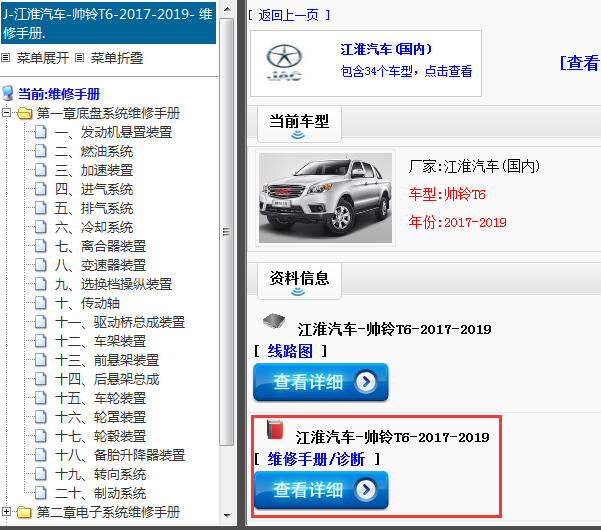Click the document icon beside 加速装置

(x=41, y=170)
